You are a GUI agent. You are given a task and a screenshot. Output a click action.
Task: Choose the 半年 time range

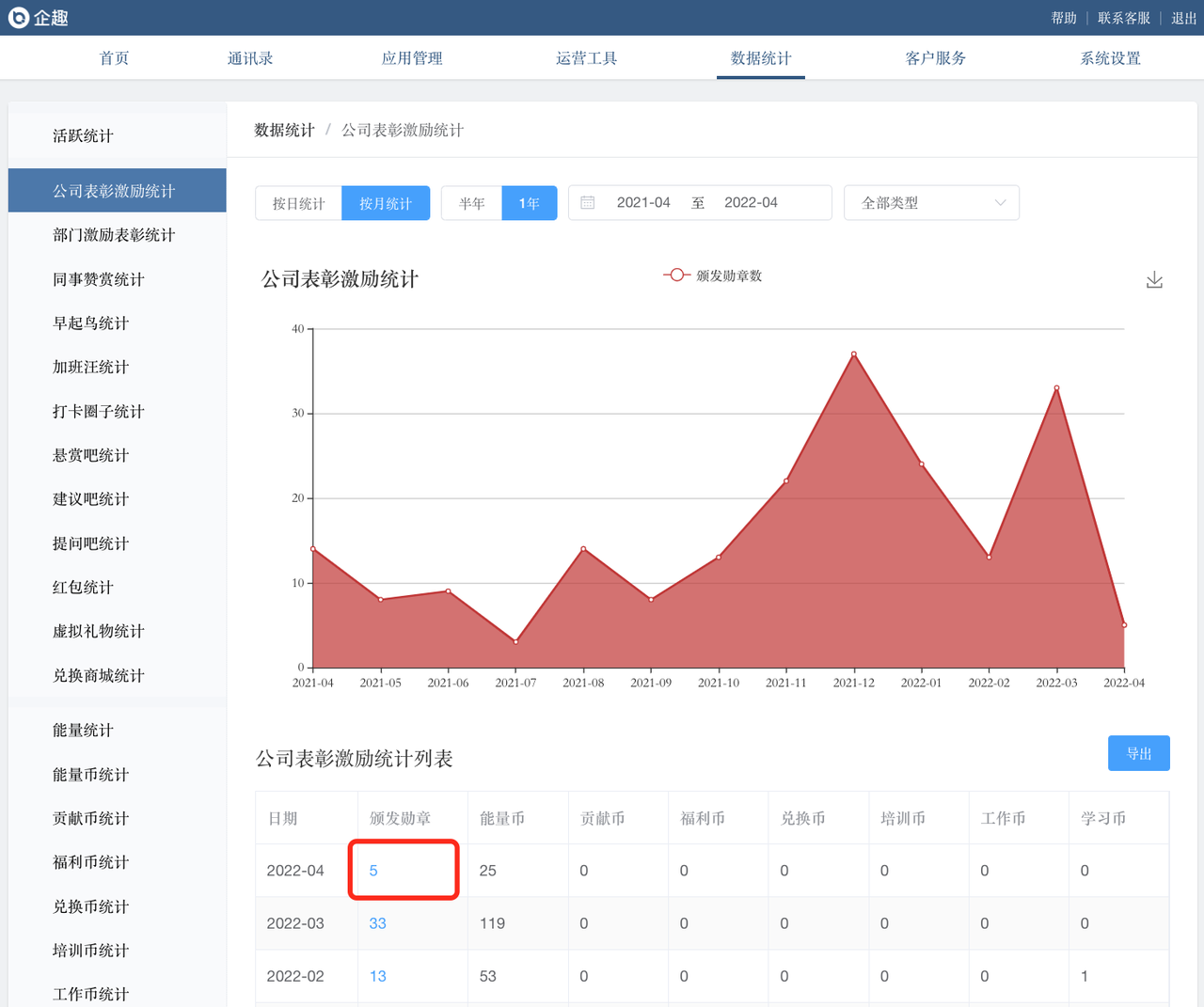[471, 203]
